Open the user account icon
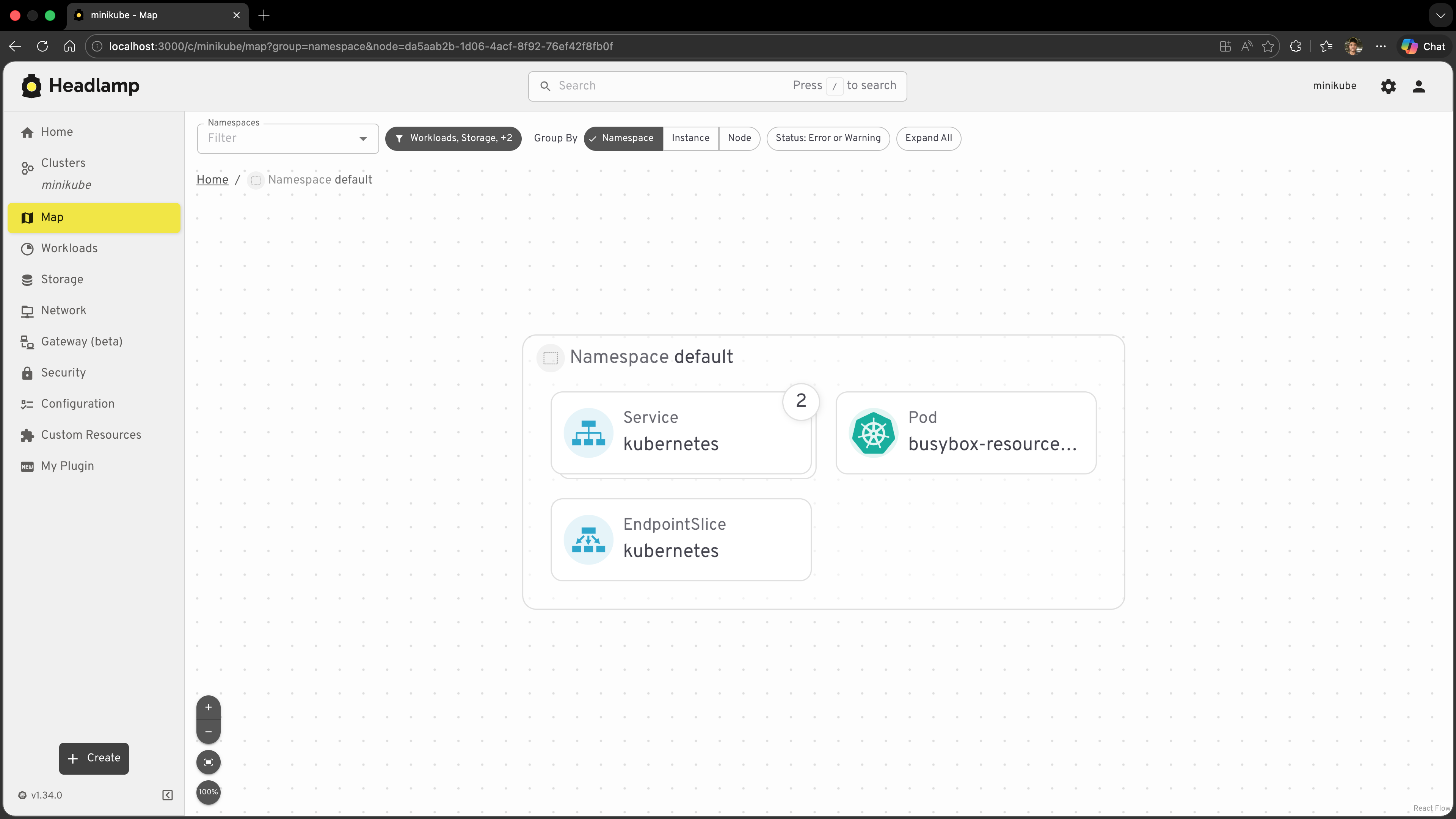The width and height of the screenshot is (1456, 819). click(x=1419, y=86)
